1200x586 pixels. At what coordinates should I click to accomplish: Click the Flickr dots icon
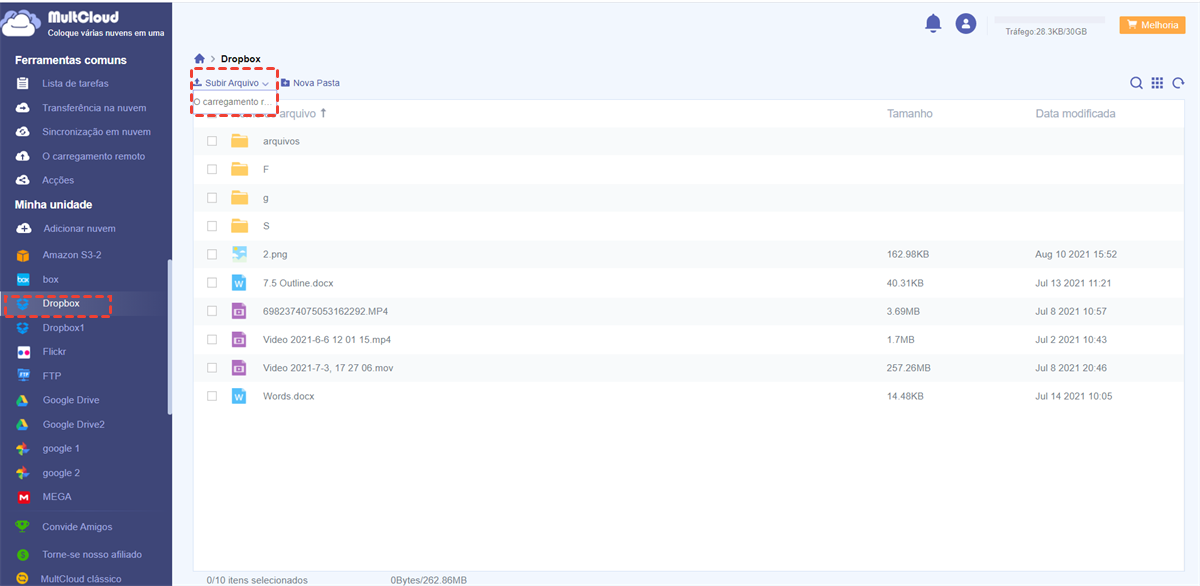point(23,352)
